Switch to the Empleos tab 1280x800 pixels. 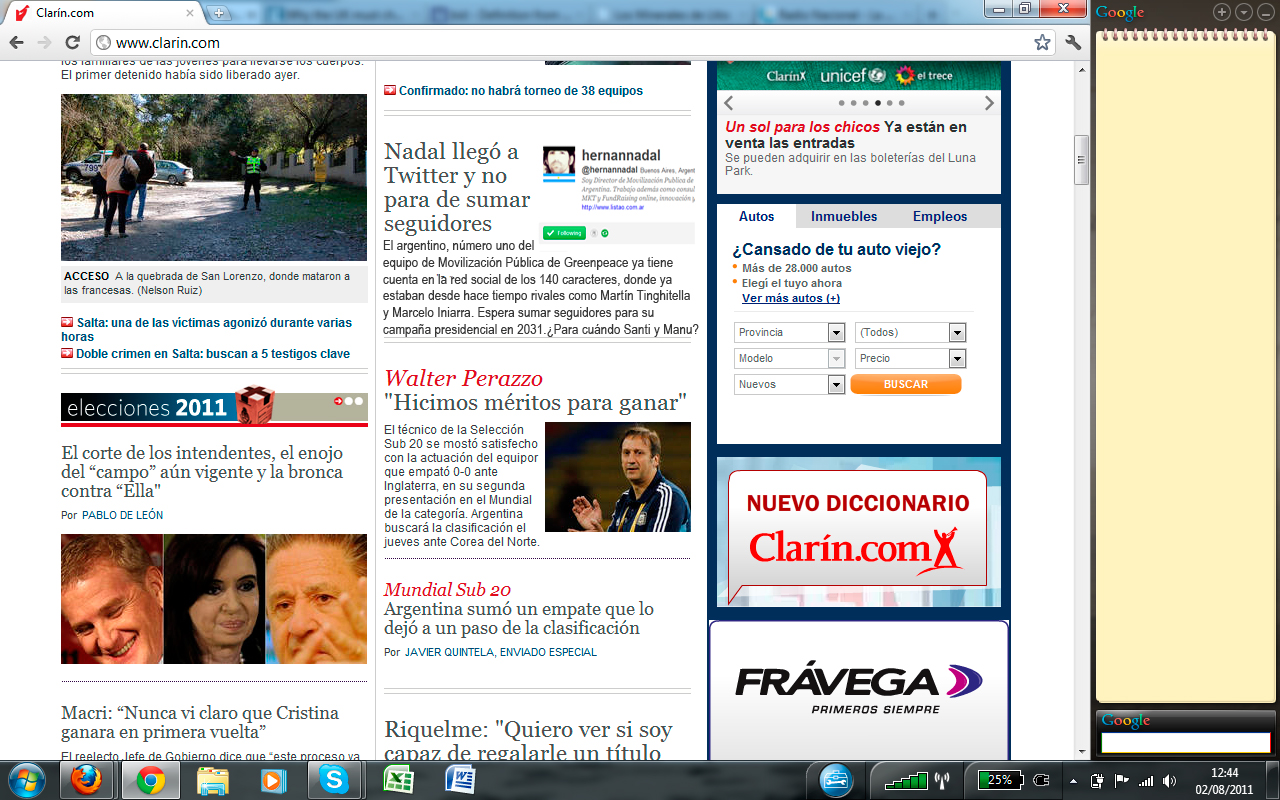click(940, 217)
